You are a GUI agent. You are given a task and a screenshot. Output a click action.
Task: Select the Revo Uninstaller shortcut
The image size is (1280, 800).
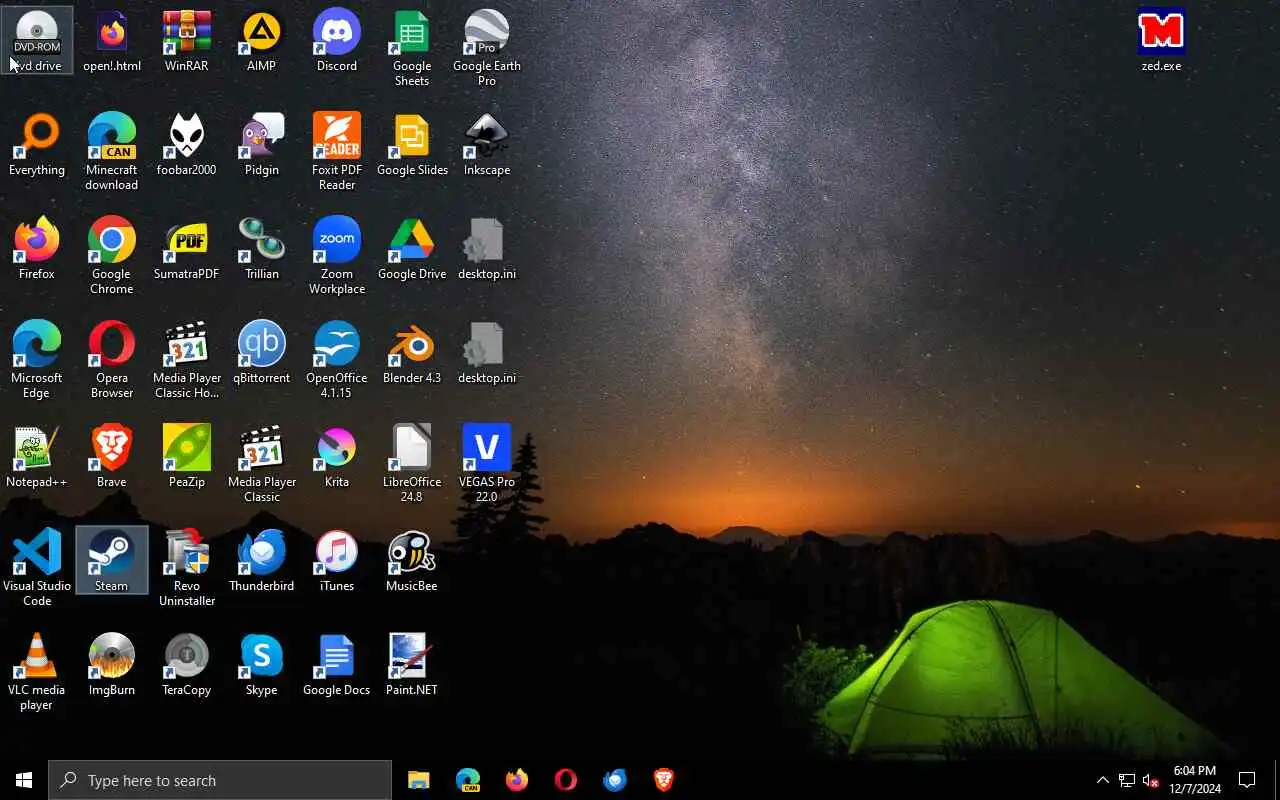(x=187, y=568)
